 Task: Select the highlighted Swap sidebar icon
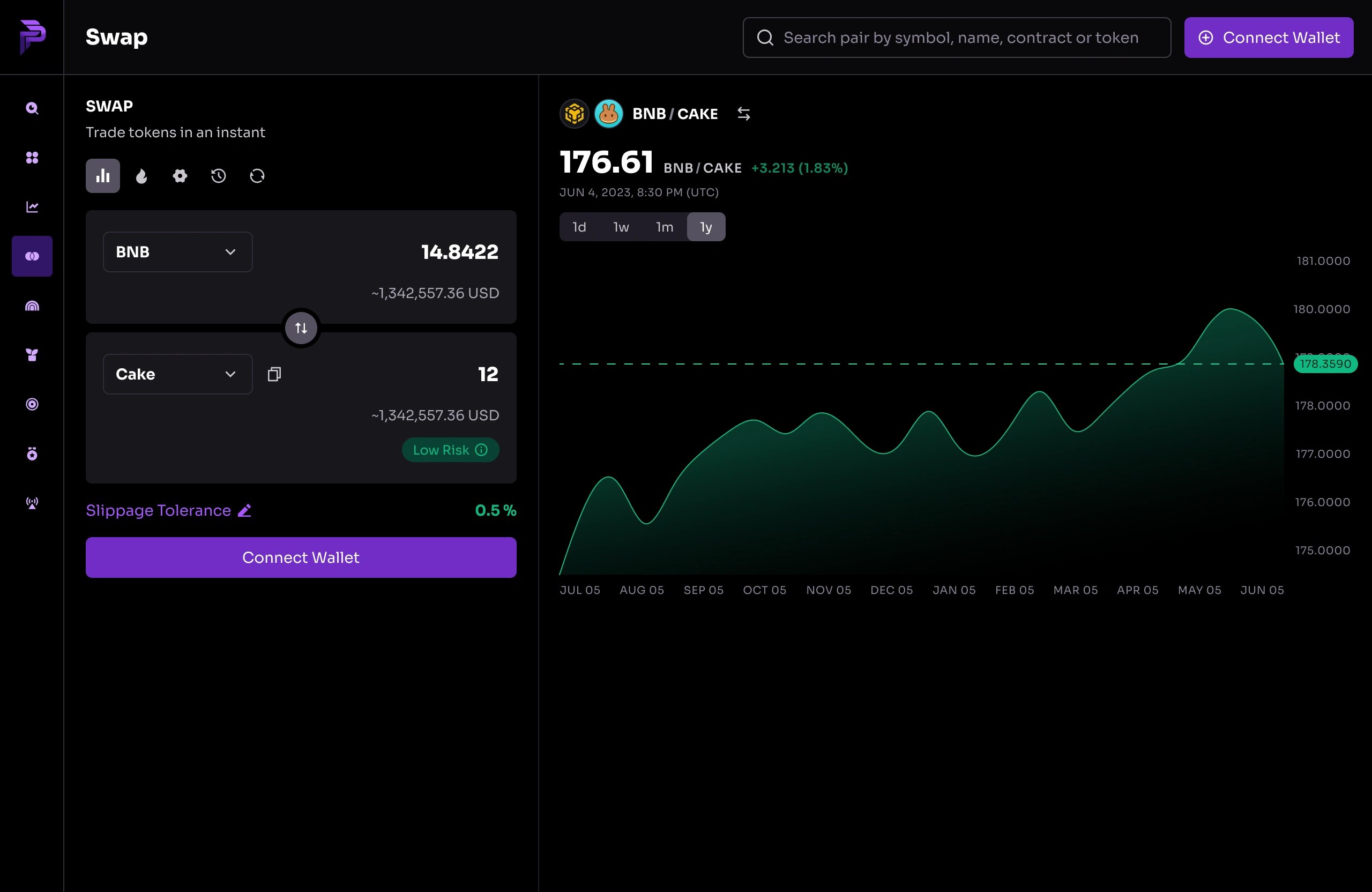coord(32,256)
